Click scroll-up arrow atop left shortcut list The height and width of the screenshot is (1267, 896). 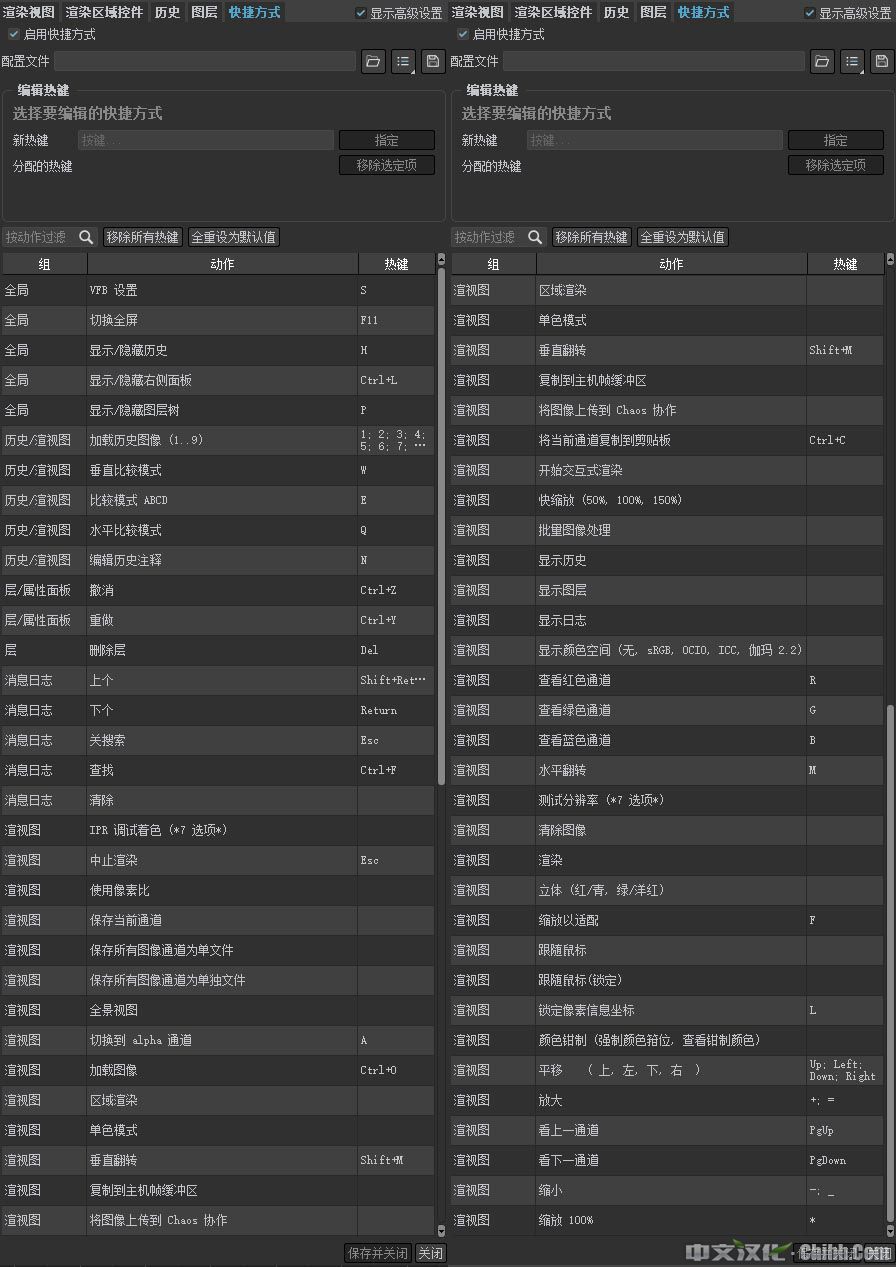[x=441, y=260]
